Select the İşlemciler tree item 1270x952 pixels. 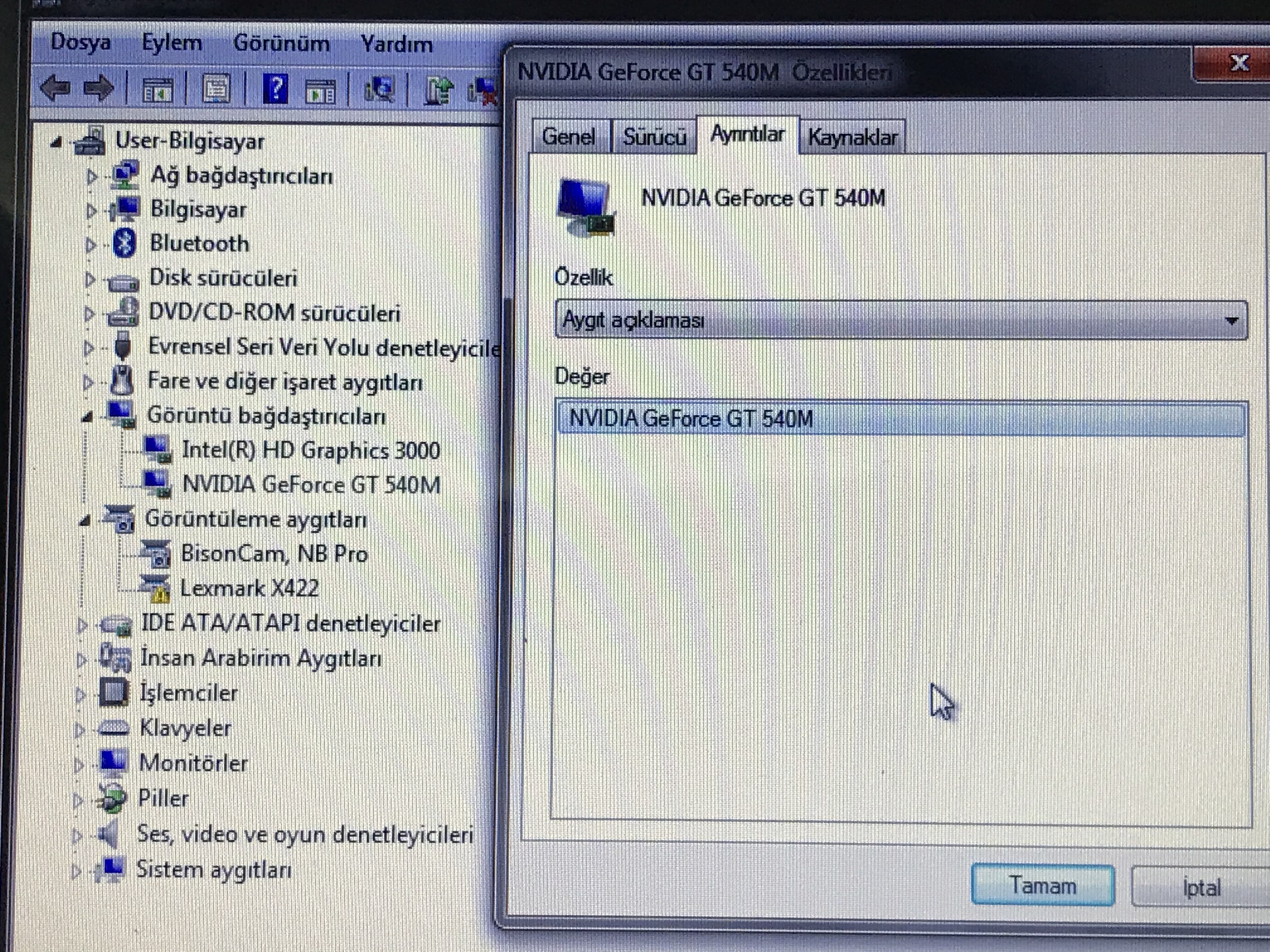188,693
